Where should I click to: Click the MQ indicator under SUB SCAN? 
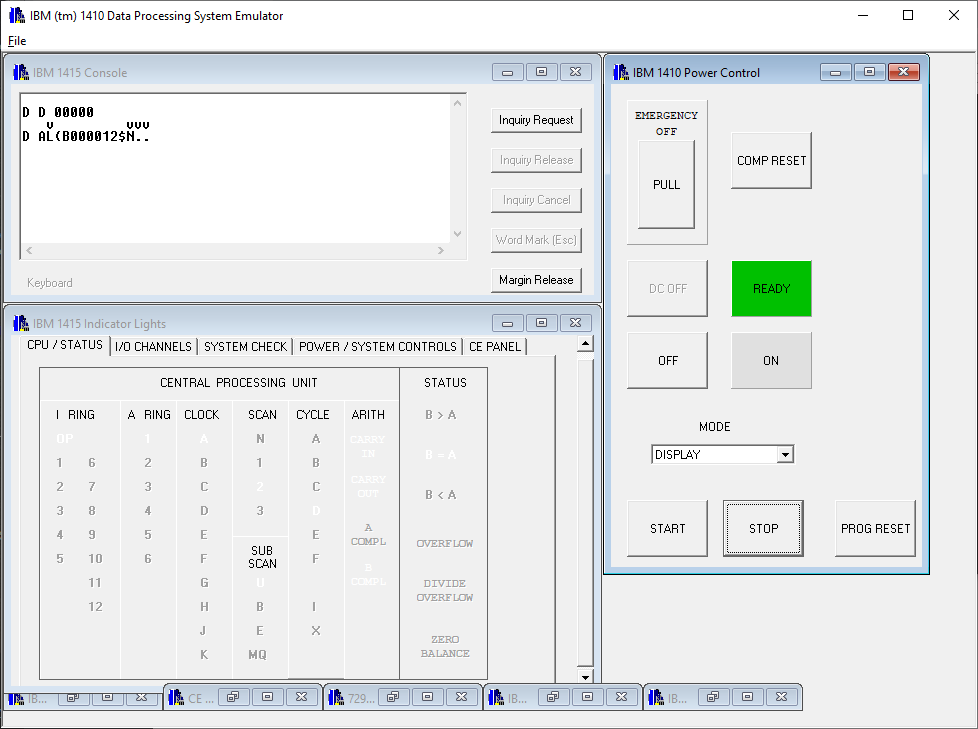coord(258,654)
